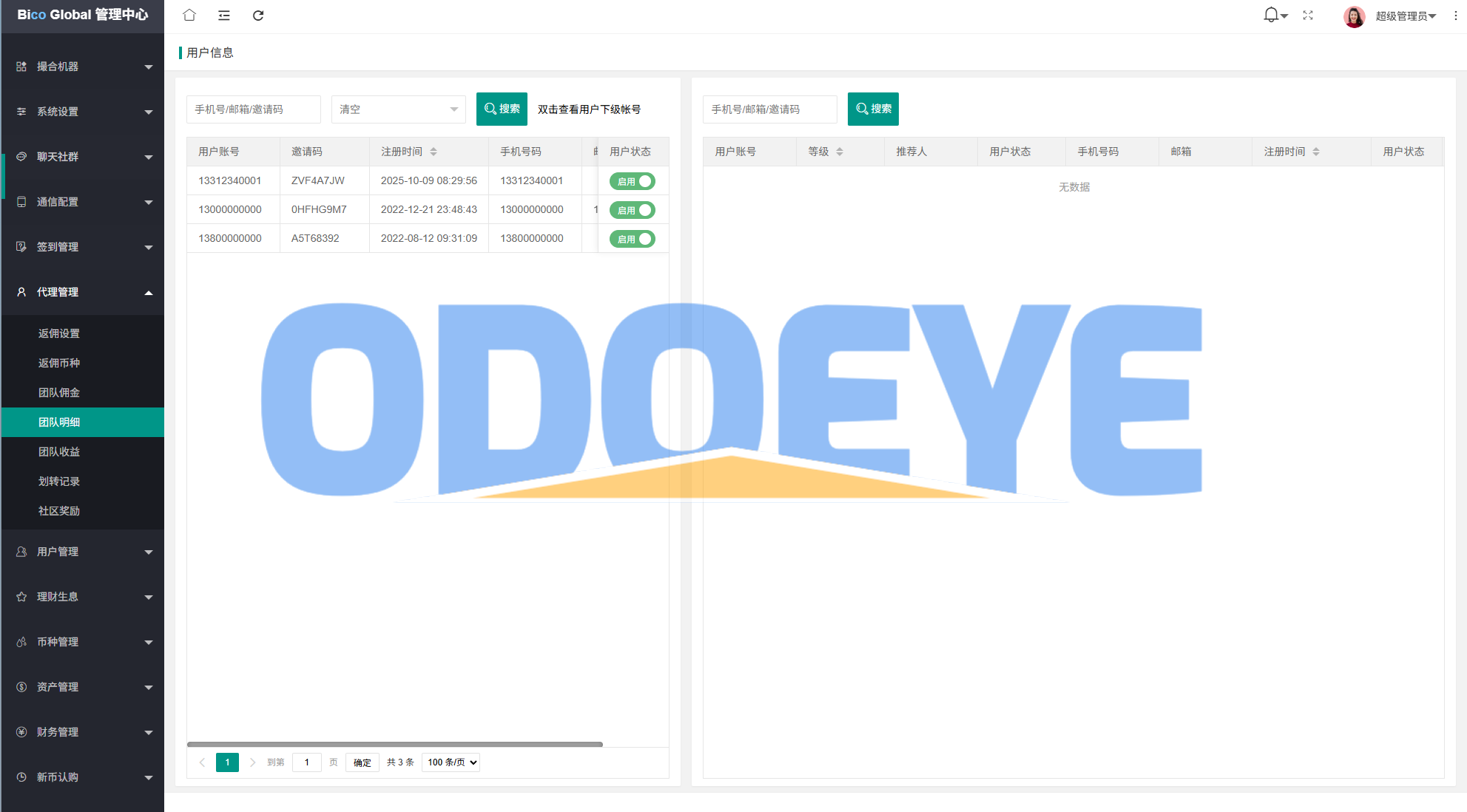Disable 启用 switch for user 13000000000
Viewport: 1467px width, 812px height.
tap(633, 210)
